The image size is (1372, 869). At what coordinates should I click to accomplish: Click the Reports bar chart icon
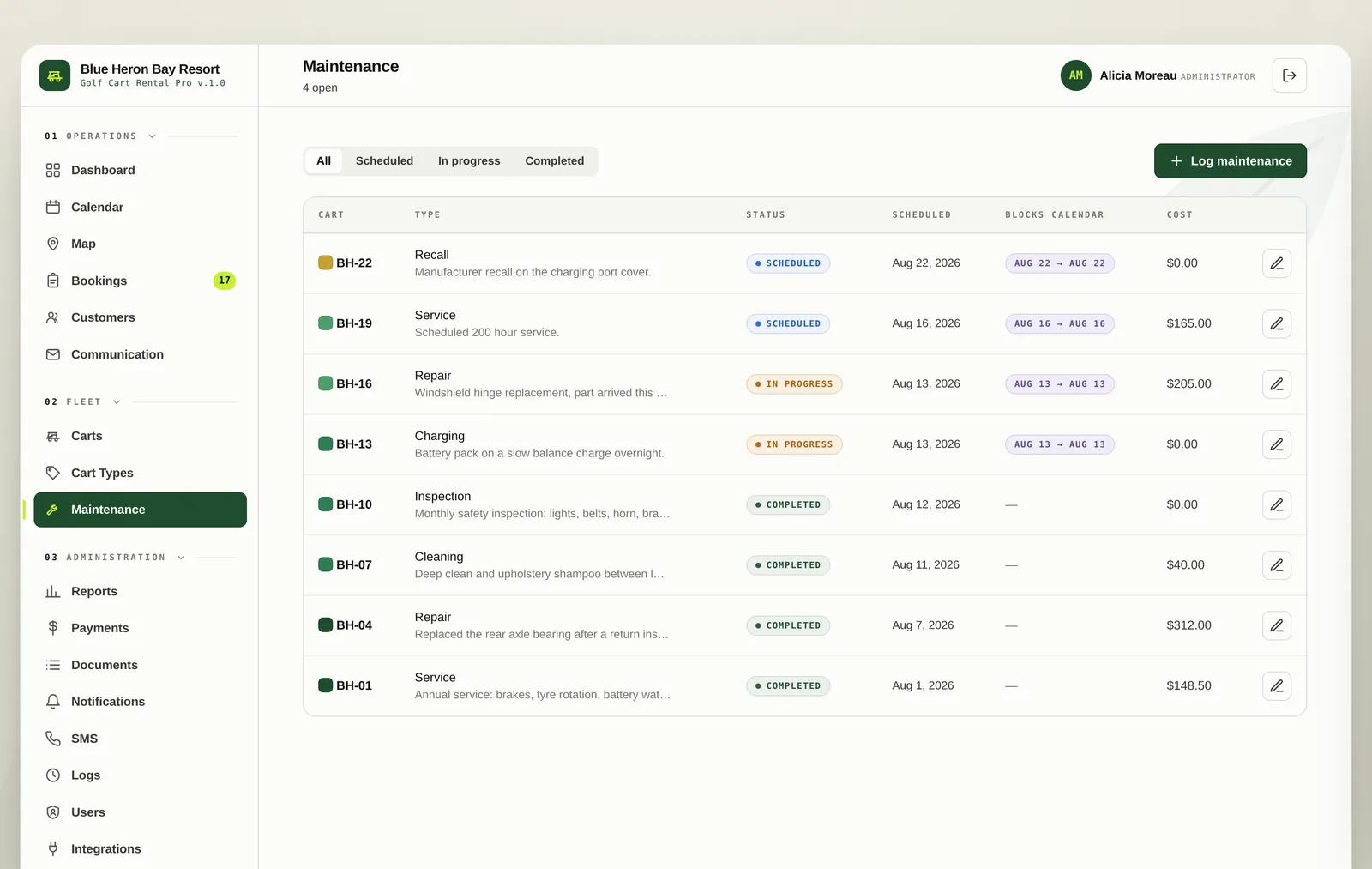click(x=53, y=592)
